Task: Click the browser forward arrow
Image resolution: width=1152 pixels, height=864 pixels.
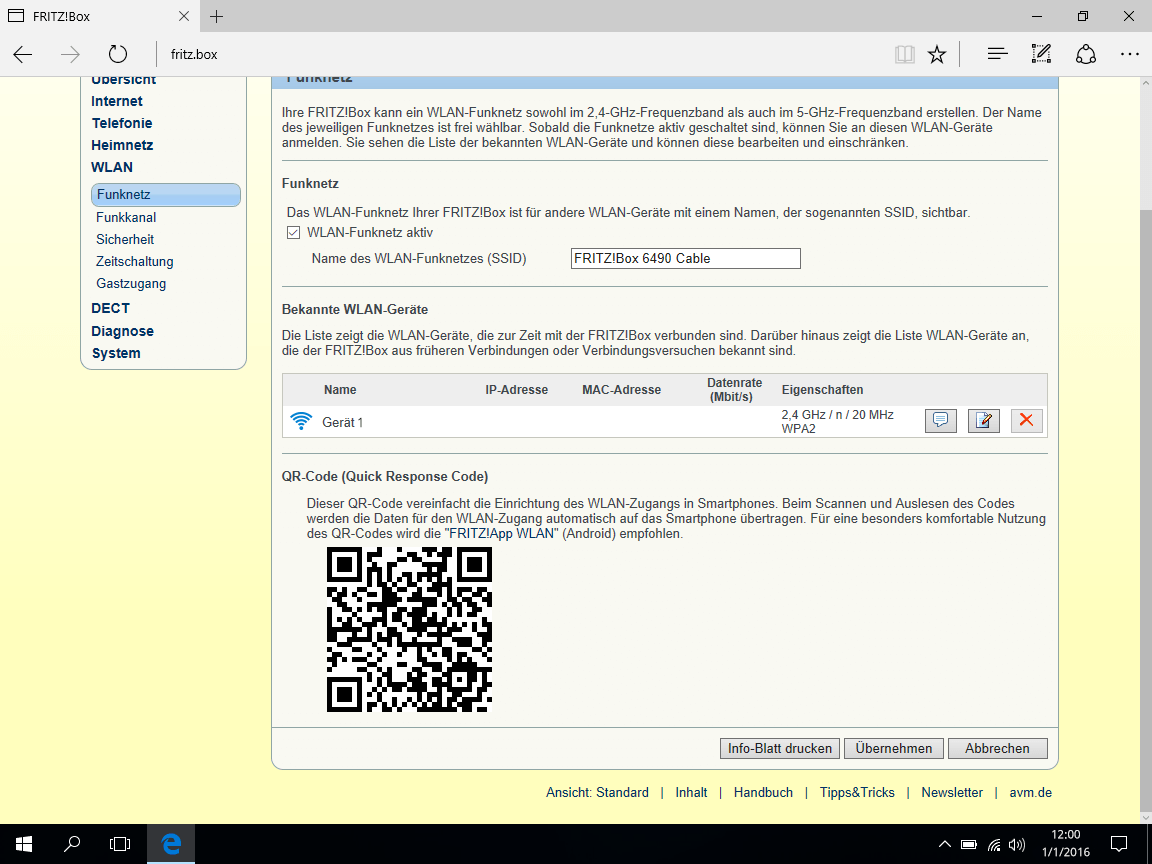Action: click(70, 54)
